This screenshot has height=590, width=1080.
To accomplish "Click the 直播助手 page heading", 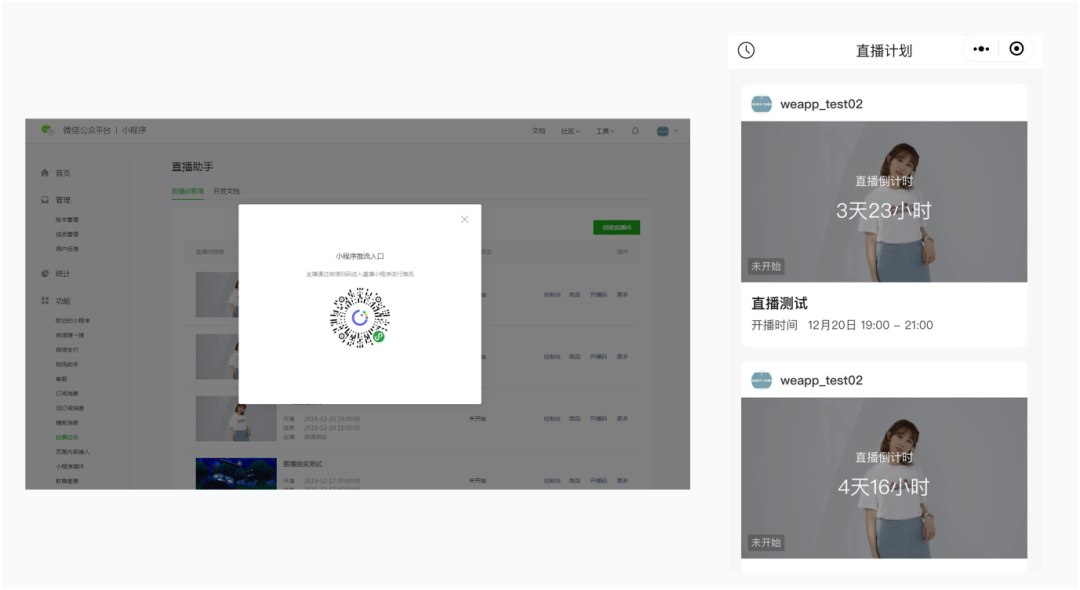I will (192, 167).
